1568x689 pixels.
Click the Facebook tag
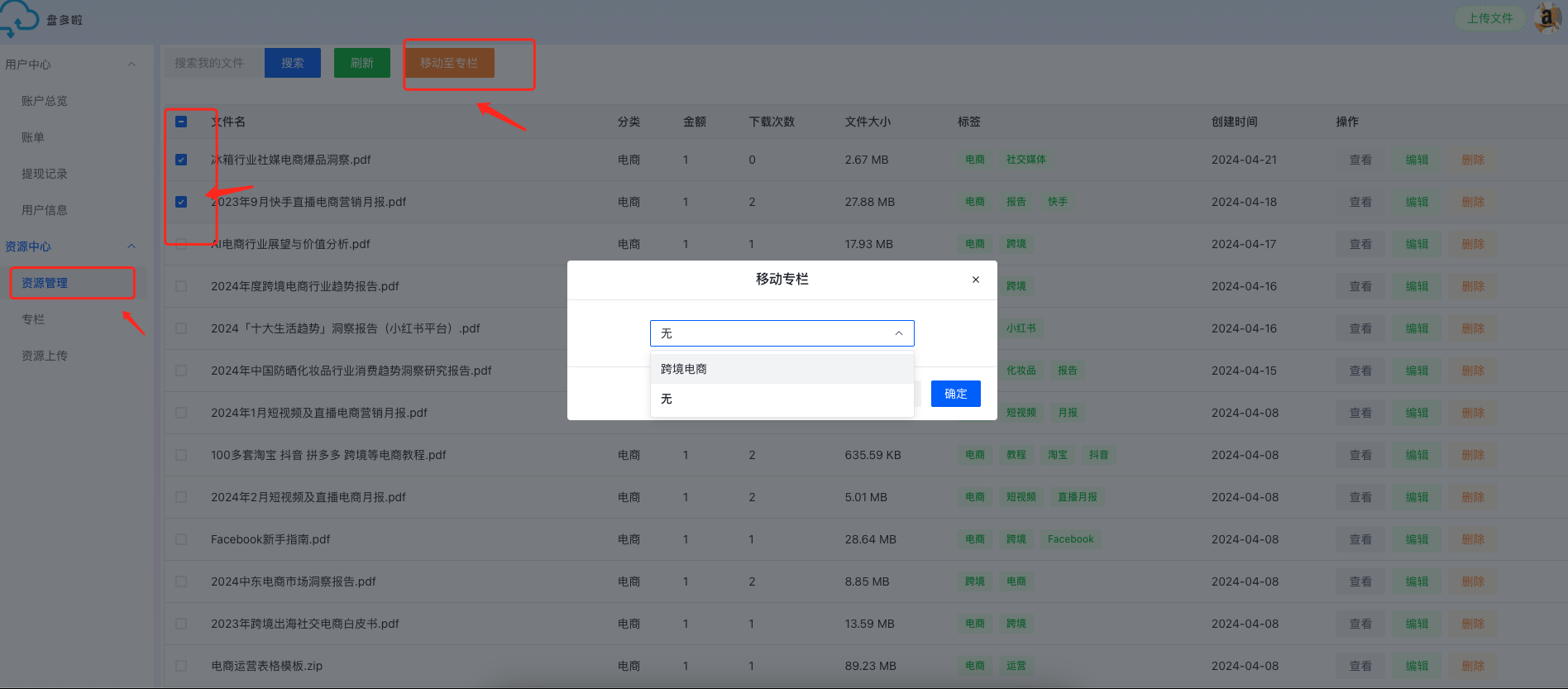tap(1070, 539)
